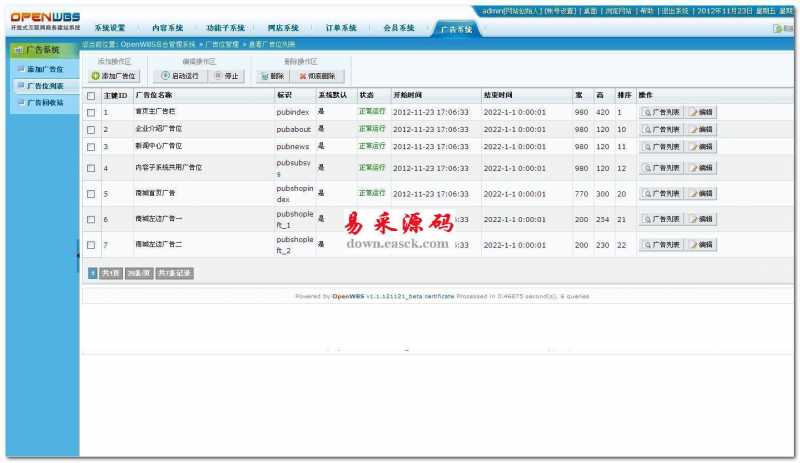Edit the row with ID 5

701,193
